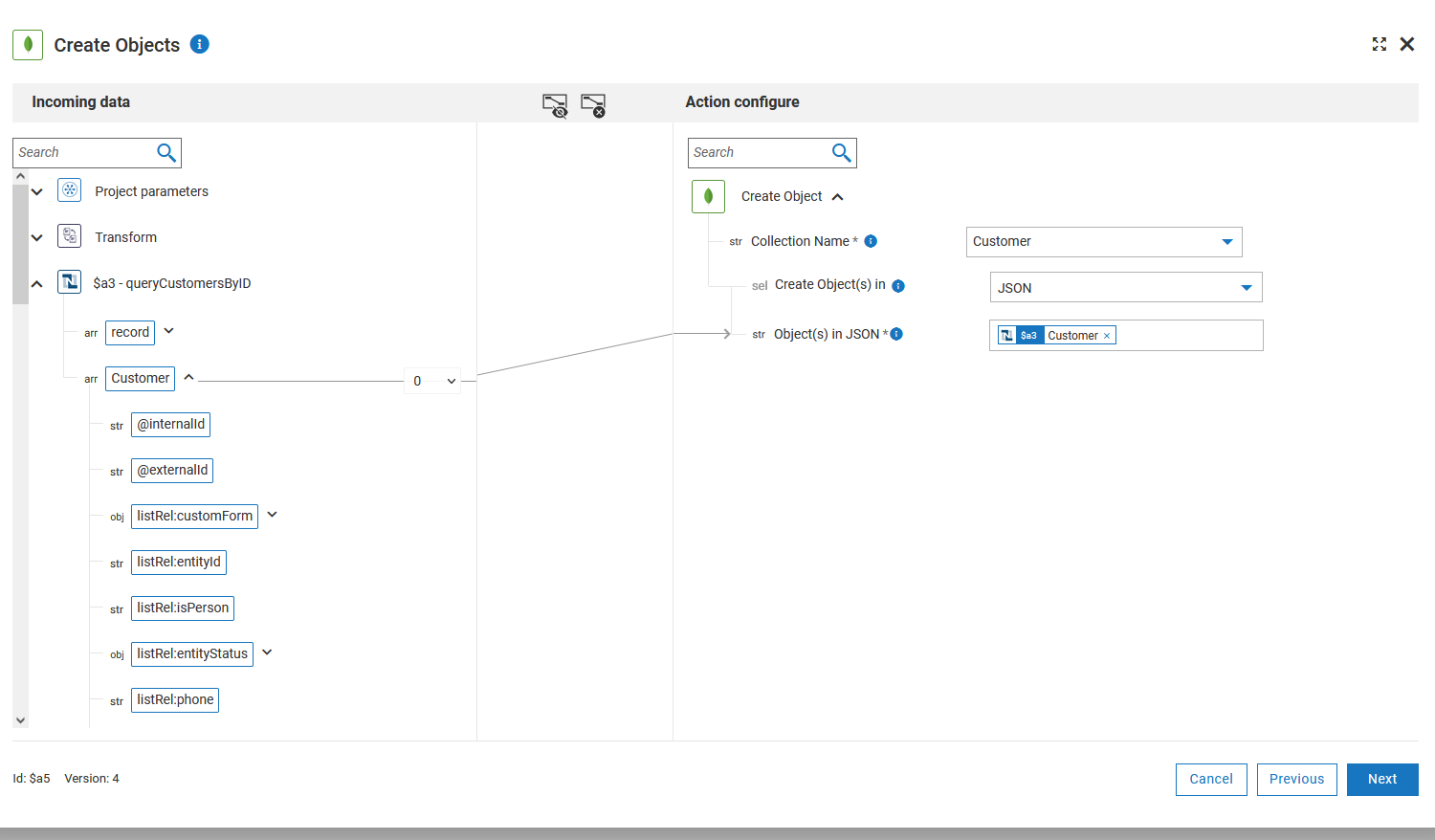Click the info icon beside Collection Name
1435x840 pixels.
pos(871,241)
